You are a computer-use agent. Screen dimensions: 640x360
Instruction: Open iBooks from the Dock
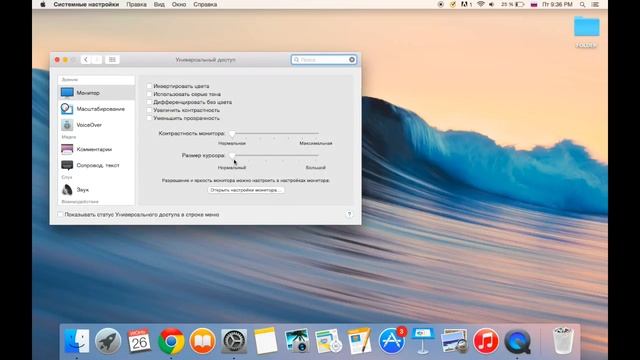pos(202,341)
